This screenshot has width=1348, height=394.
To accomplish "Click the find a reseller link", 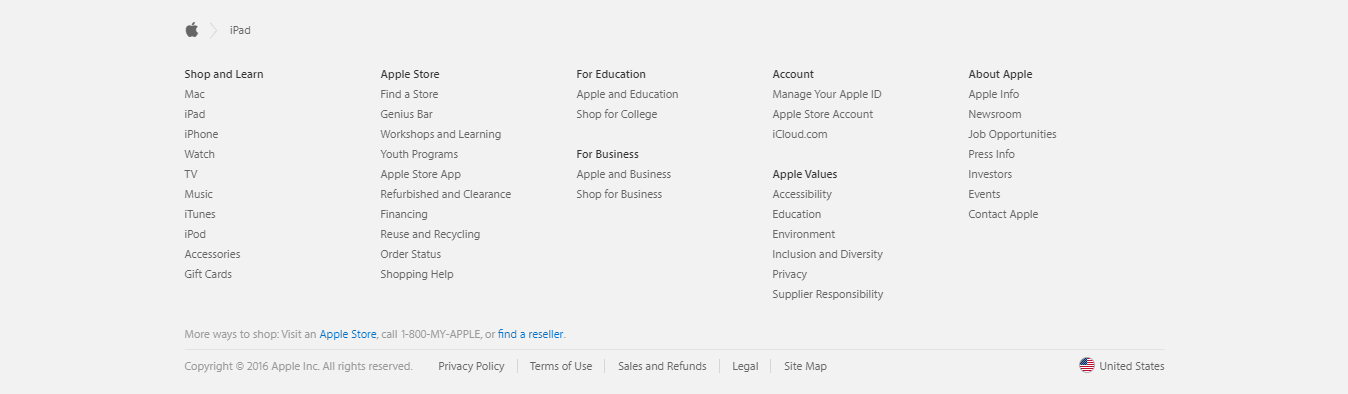I will (531, 334).
